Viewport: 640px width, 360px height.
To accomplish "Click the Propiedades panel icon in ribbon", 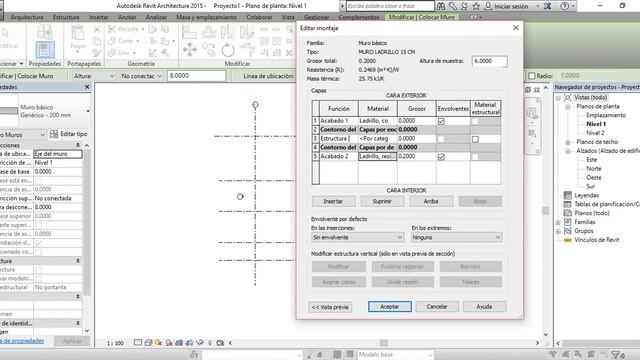I will tap(45, 49).
